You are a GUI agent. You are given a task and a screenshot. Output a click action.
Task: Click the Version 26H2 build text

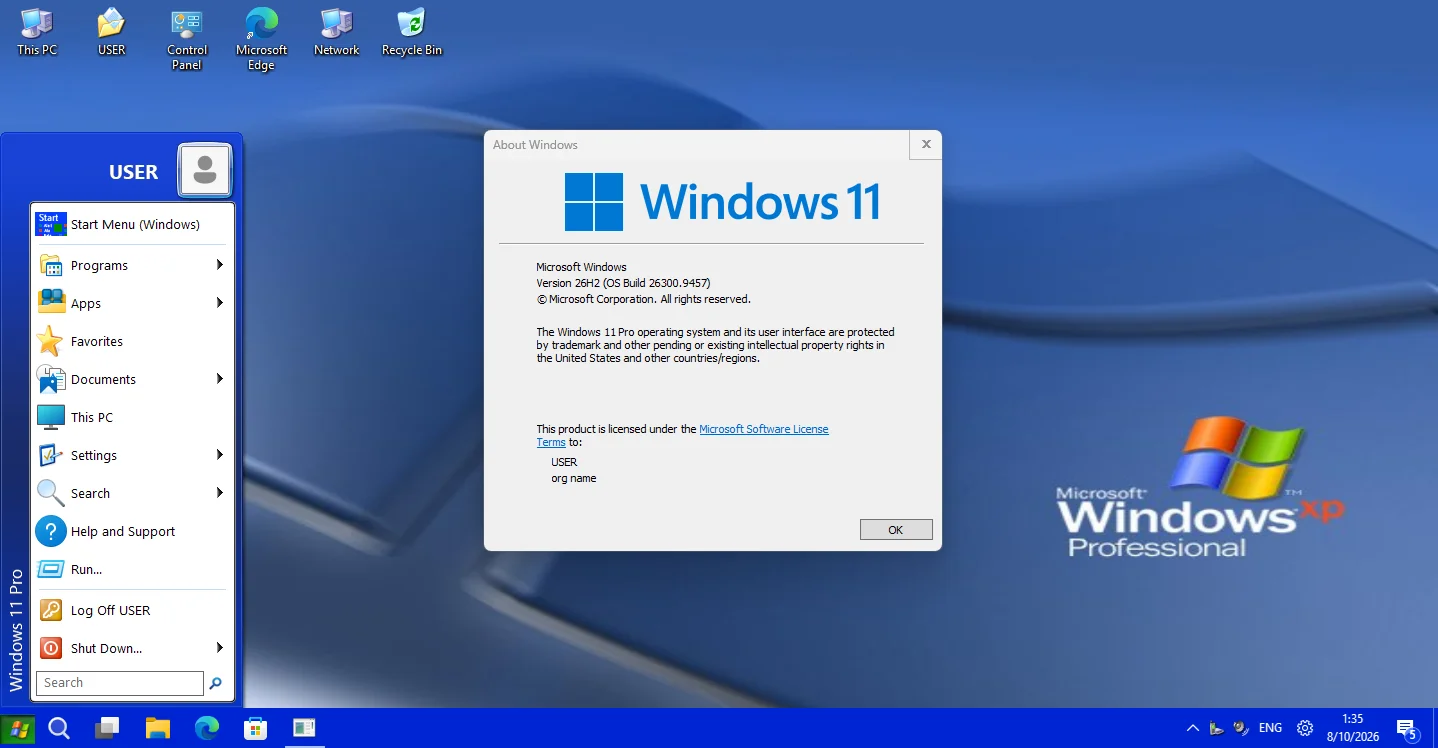click(x=624, y=283)
